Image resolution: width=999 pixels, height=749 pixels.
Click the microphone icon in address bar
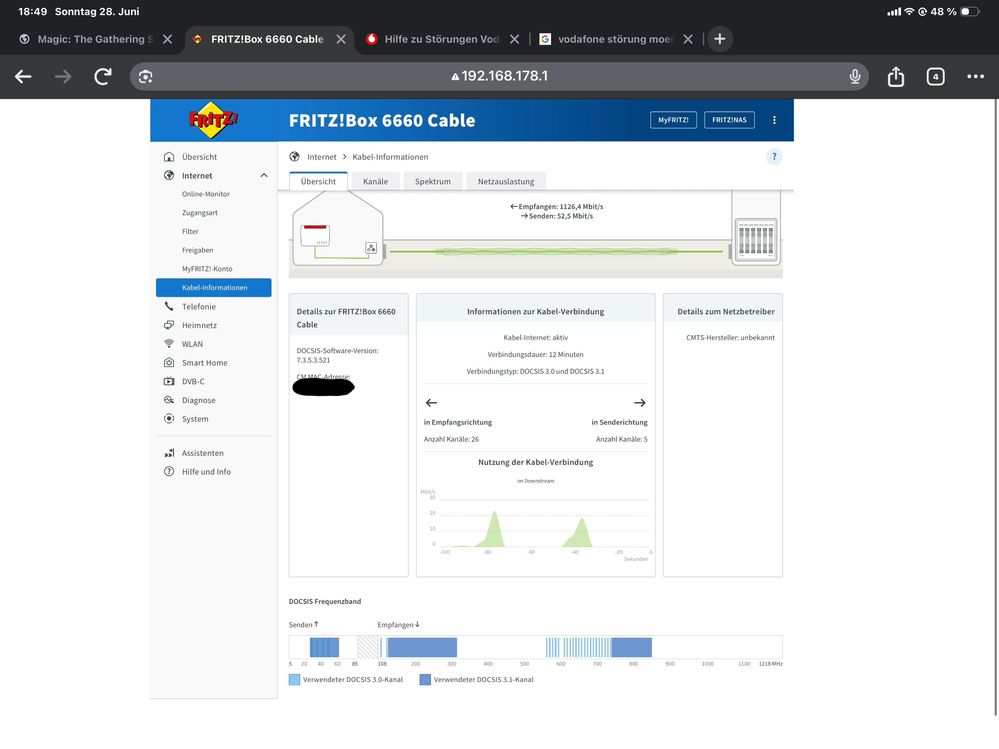click(855, 76)
